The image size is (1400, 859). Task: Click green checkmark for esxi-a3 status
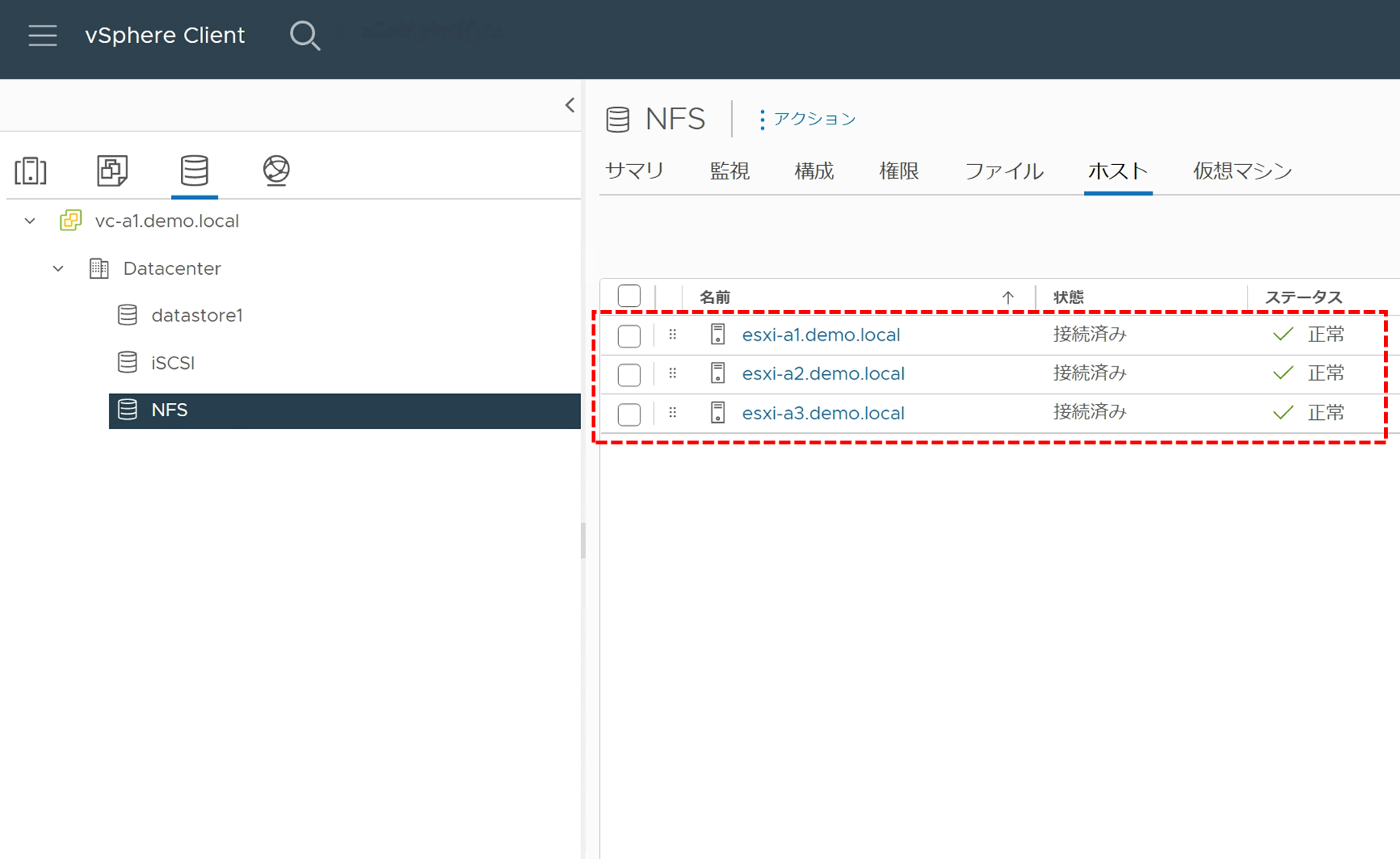(x=1283, y=413)
